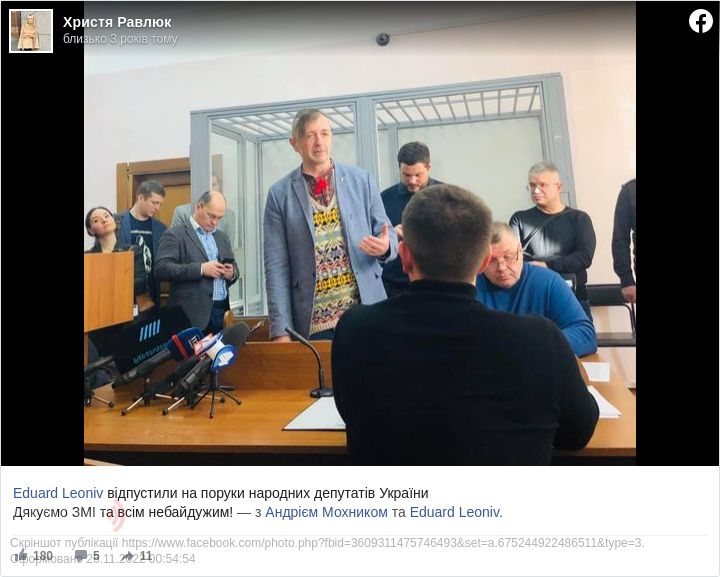Viewport: 720px width, 577px height.
Task: Click the Facebook logo icon
Action: (700, 21)
